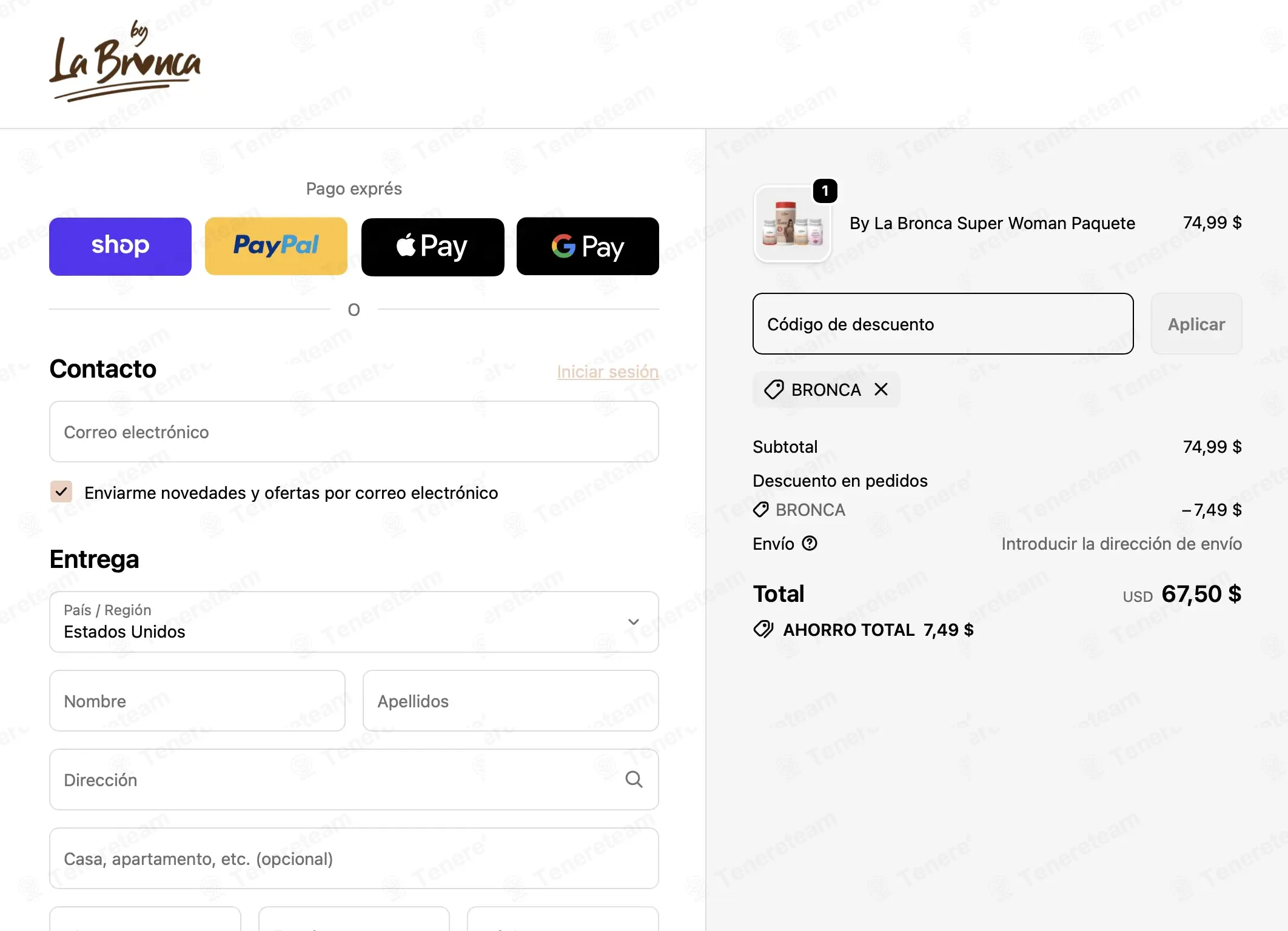This screenshot has width=1288, height=931.
Task: Select the product name By La Bronca Super Woman Paquete
Action: point(992,223)
